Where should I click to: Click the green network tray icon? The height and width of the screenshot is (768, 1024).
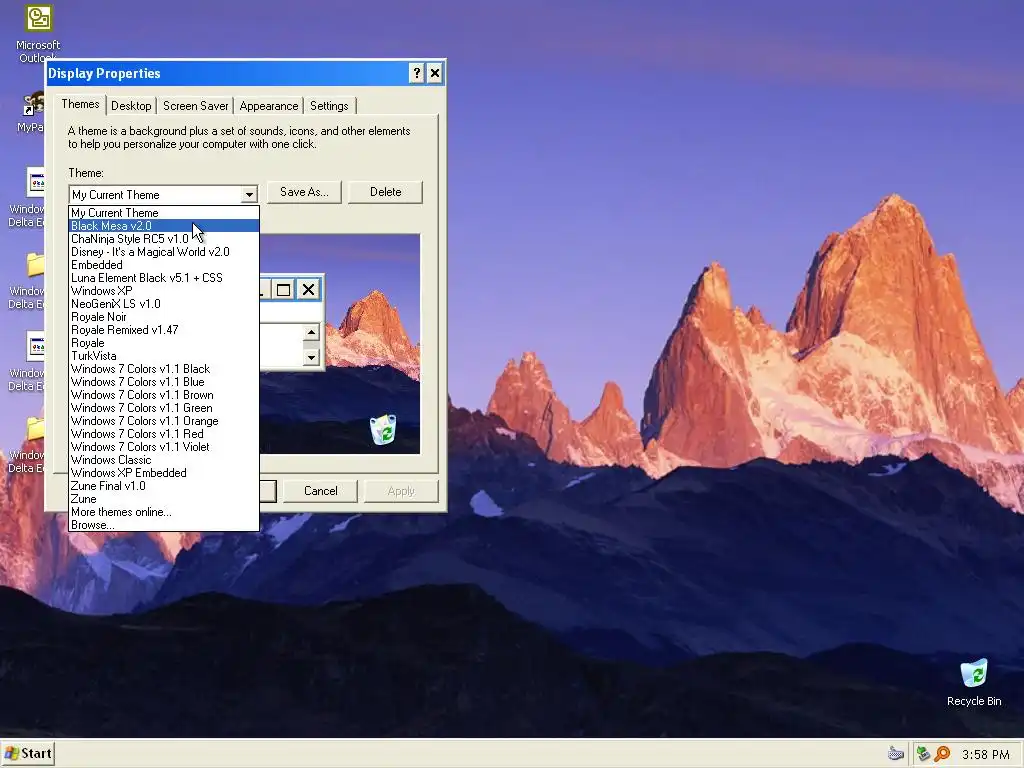[923, 754]
